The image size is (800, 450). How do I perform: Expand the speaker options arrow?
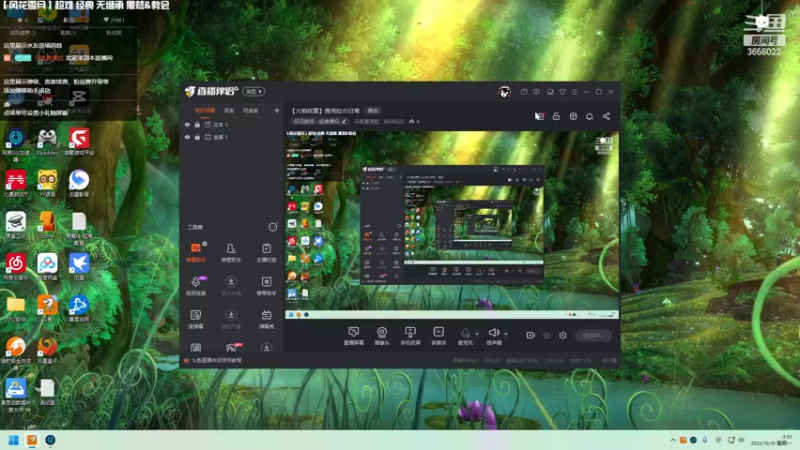(x=506, y=334)
